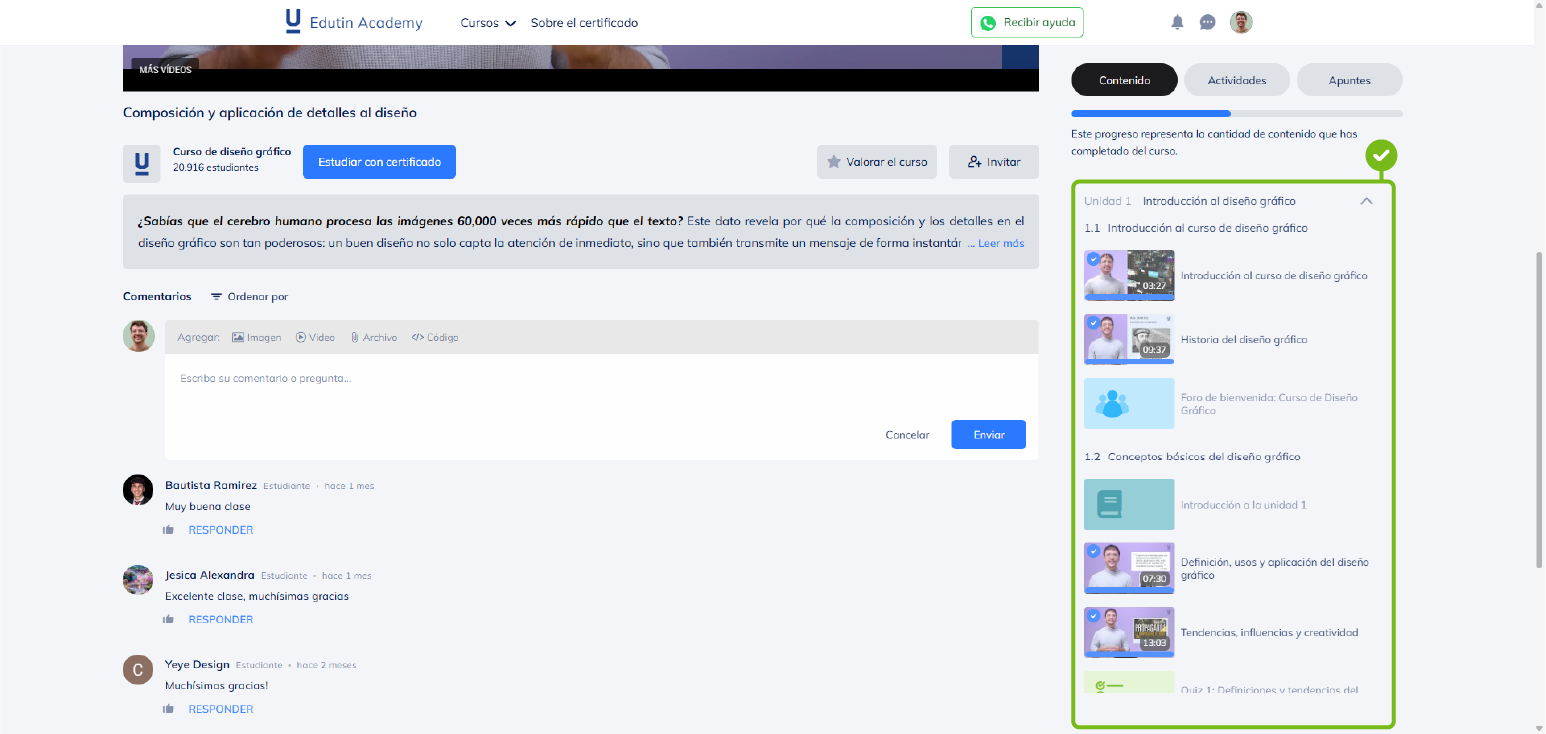This screenshot has width=1546, height=734.
Task: Switch to the Actividades tab
Action: [1236, 80]
